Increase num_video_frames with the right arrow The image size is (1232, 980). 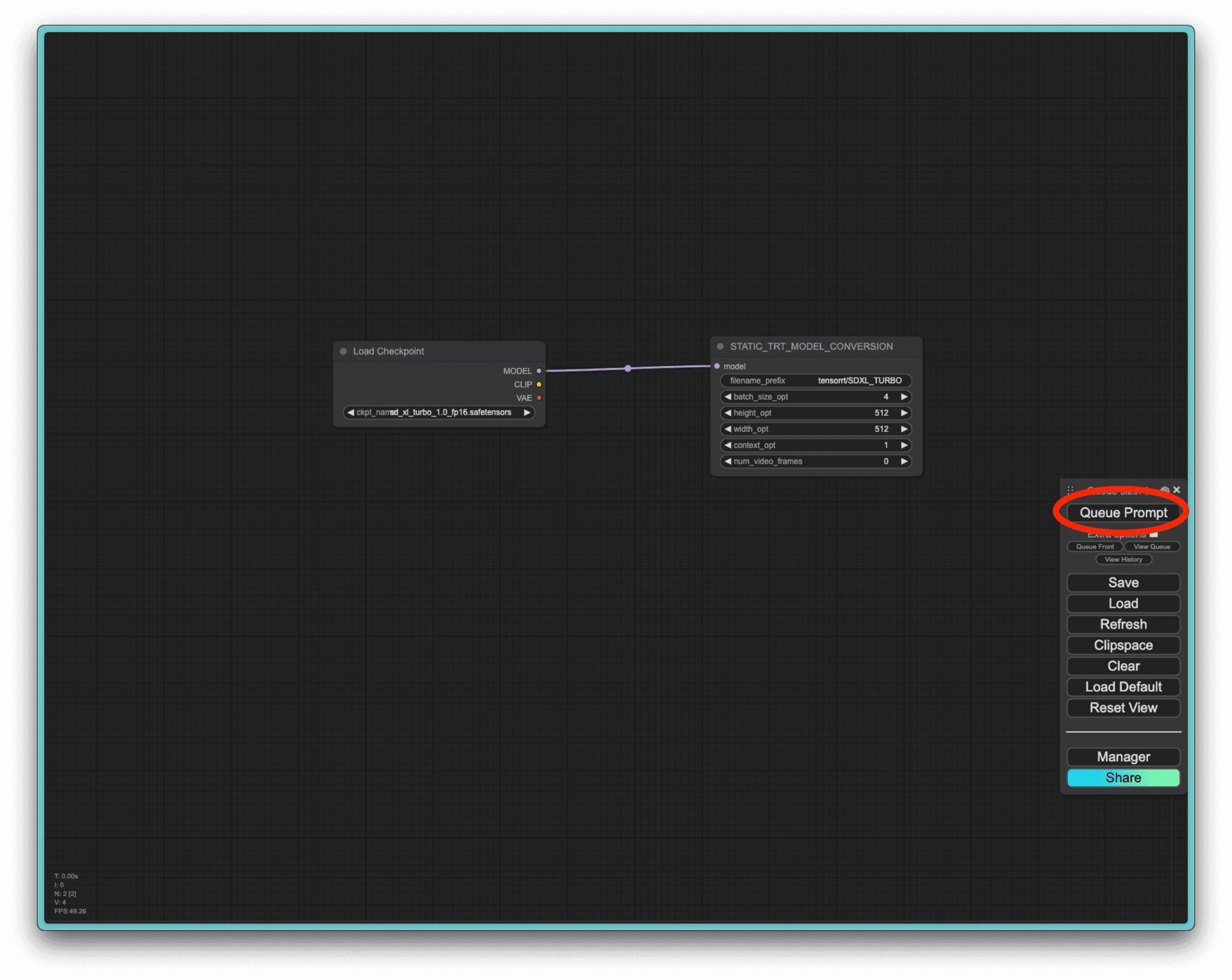tap(904, 461)
